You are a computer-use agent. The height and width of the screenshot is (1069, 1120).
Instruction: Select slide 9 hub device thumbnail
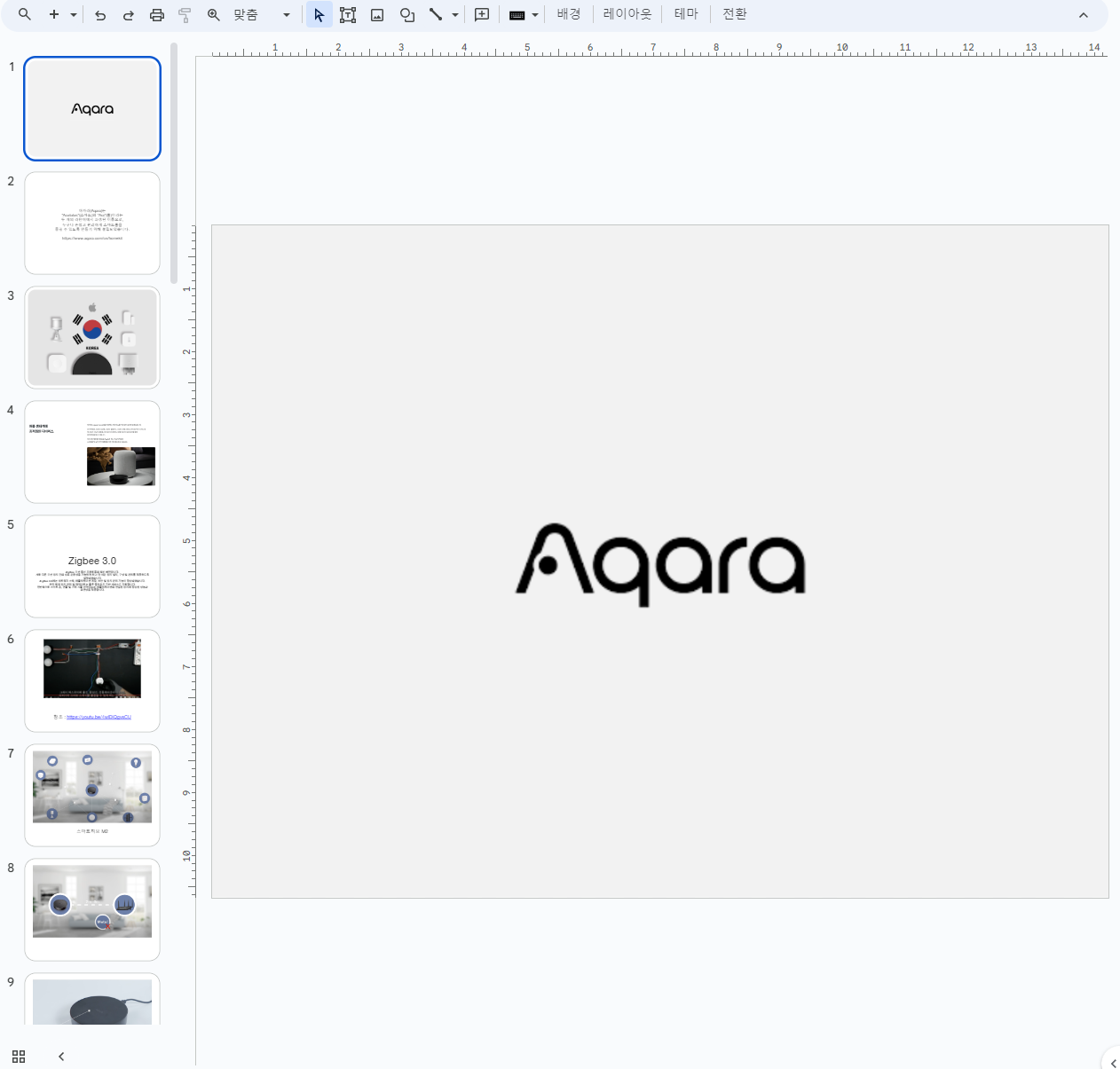[92, 1000]
